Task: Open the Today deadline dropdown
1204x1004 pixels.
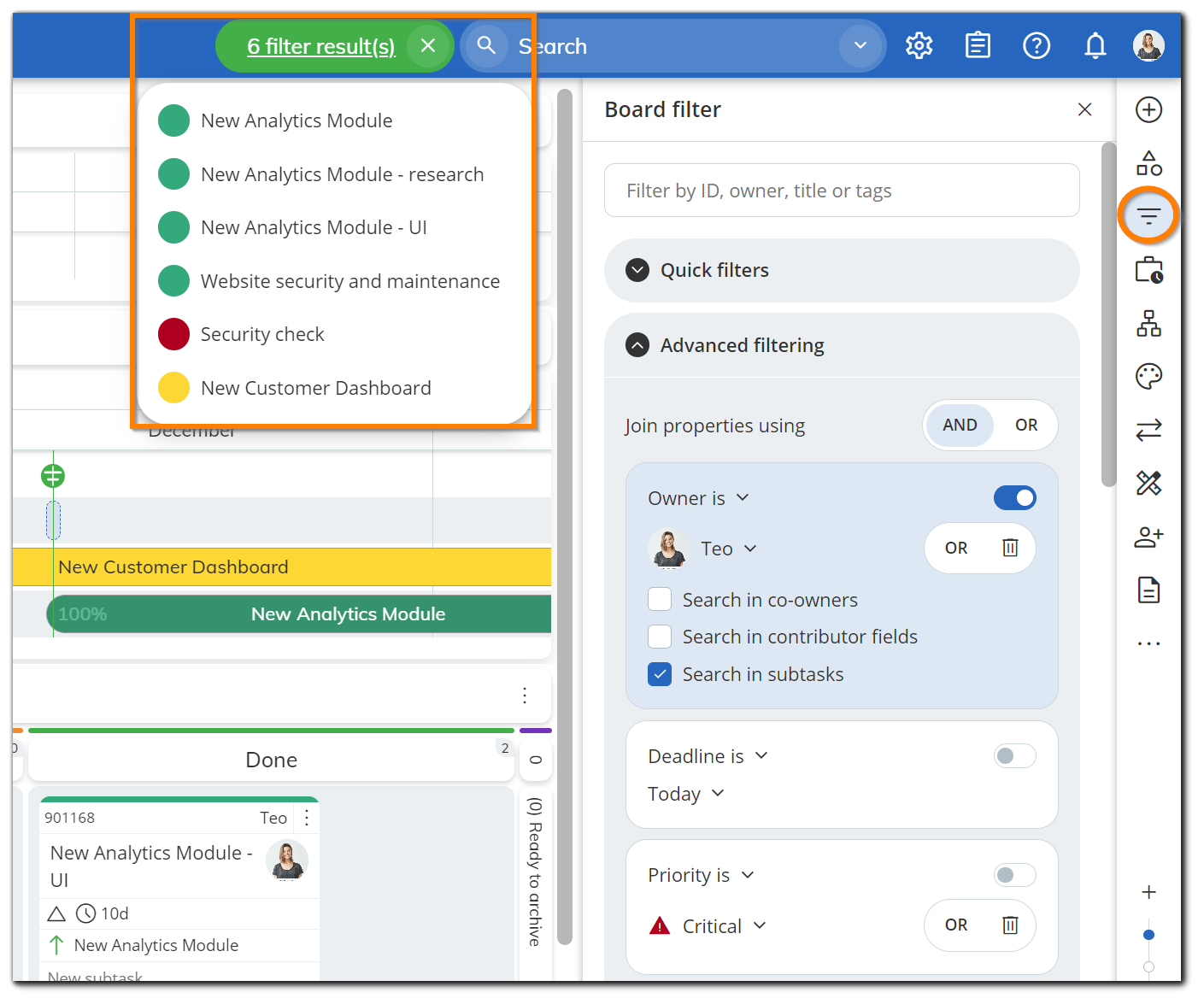Action: [685, 793]
